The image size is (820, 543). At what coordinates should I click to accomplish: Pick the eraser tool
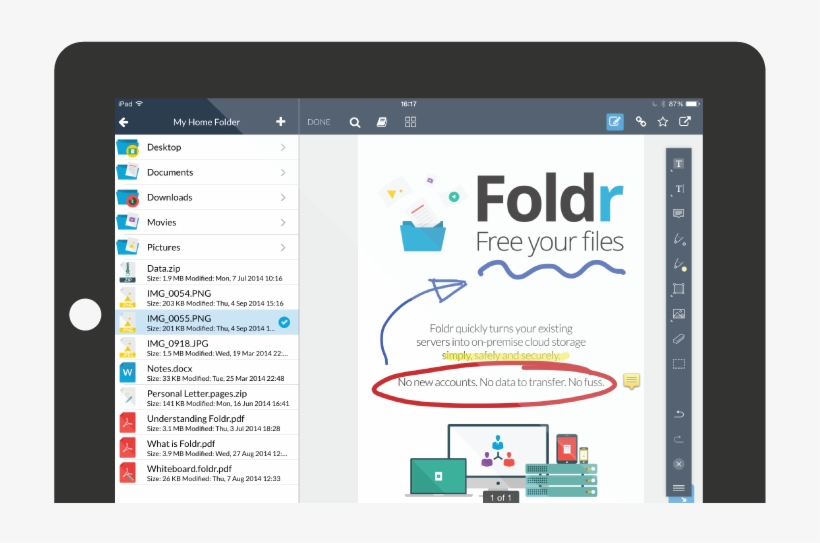[679, 339]
